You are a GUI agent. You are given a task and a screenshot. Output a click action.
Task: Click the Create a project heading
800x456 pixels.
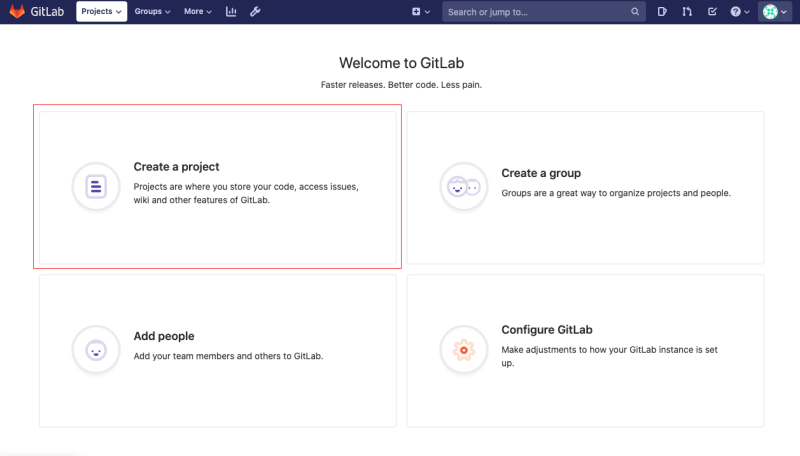click(x=176, y=167)
